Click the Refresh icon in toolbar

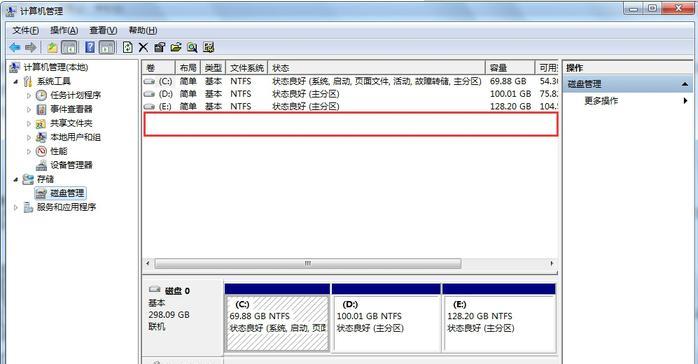pyautogui.click(x=128, y=47)
